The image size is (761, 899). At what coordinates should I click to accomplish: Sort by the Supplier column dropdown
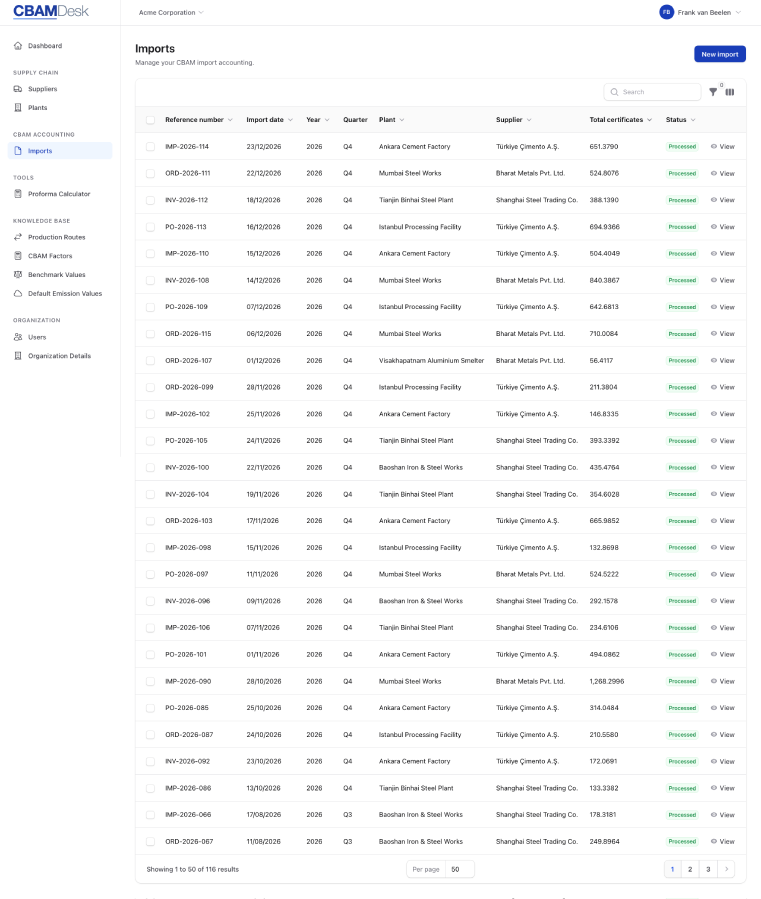529,119
